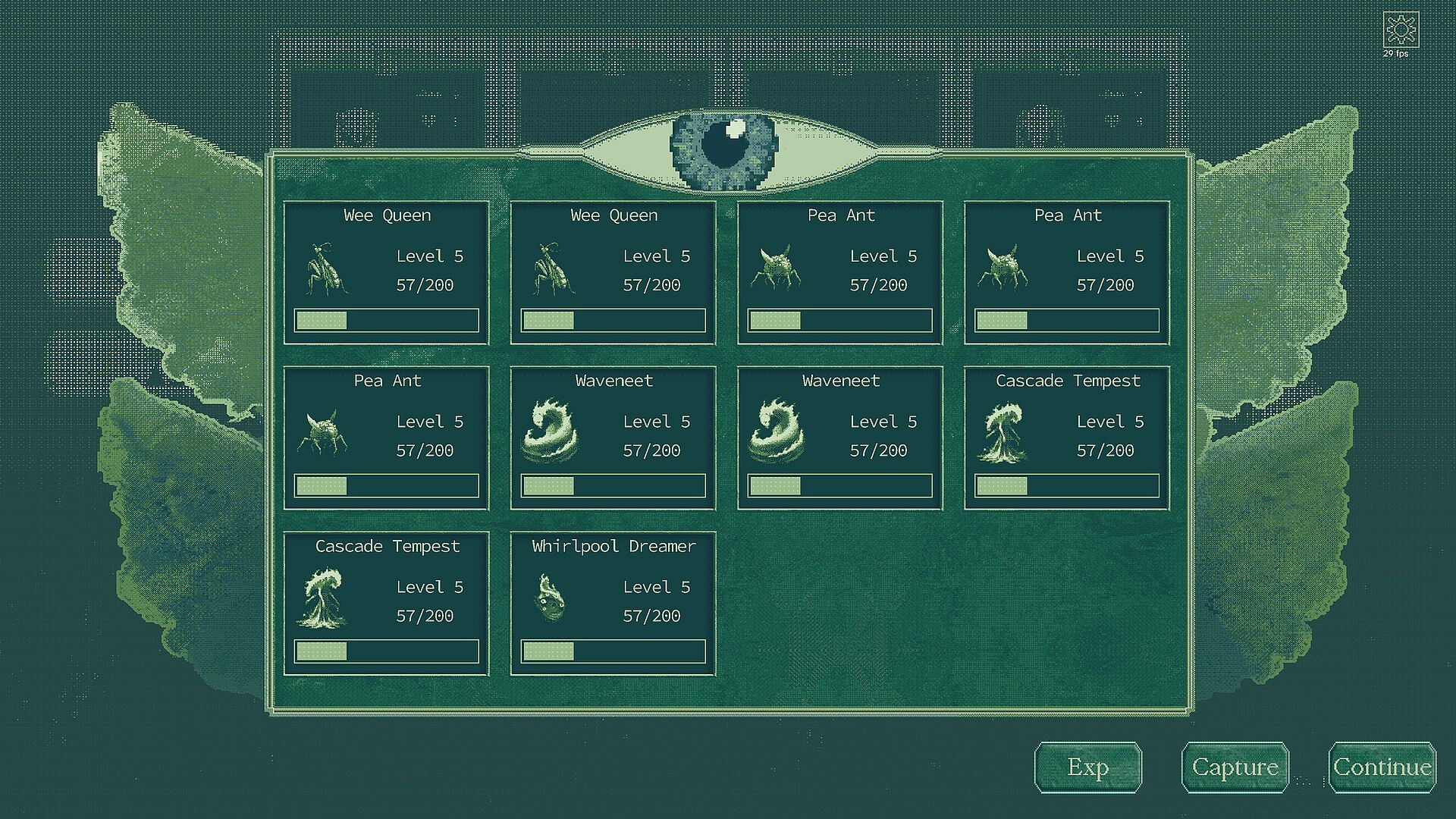The image size is (1456, 819).
Task: Click the second-row Pea Ant sprite
Action: click(x=323, y=432)
